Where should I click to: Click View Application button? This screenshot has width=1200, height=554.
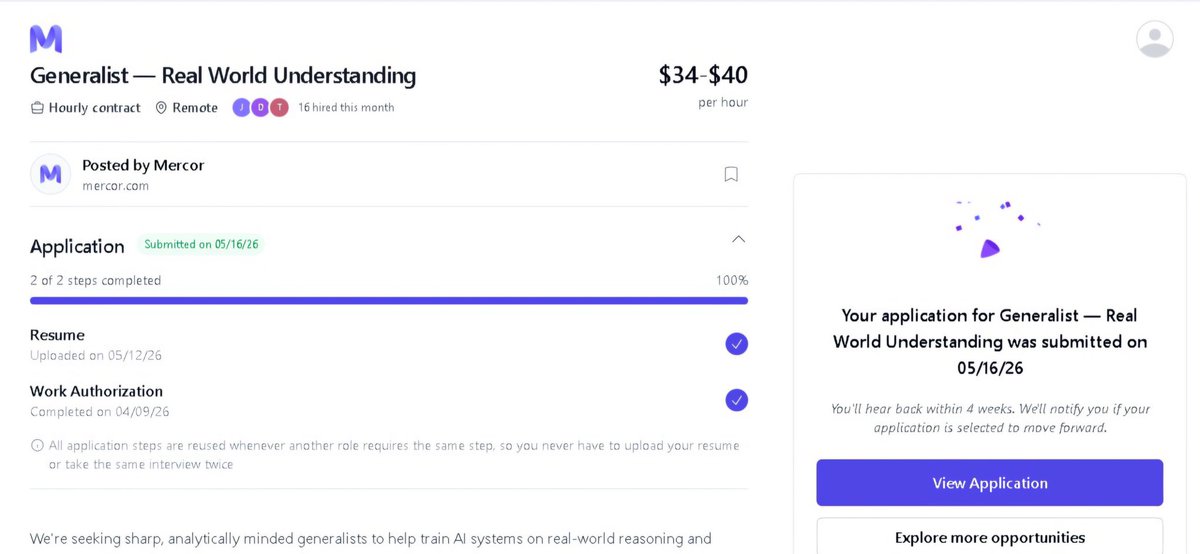pos(990,483)
